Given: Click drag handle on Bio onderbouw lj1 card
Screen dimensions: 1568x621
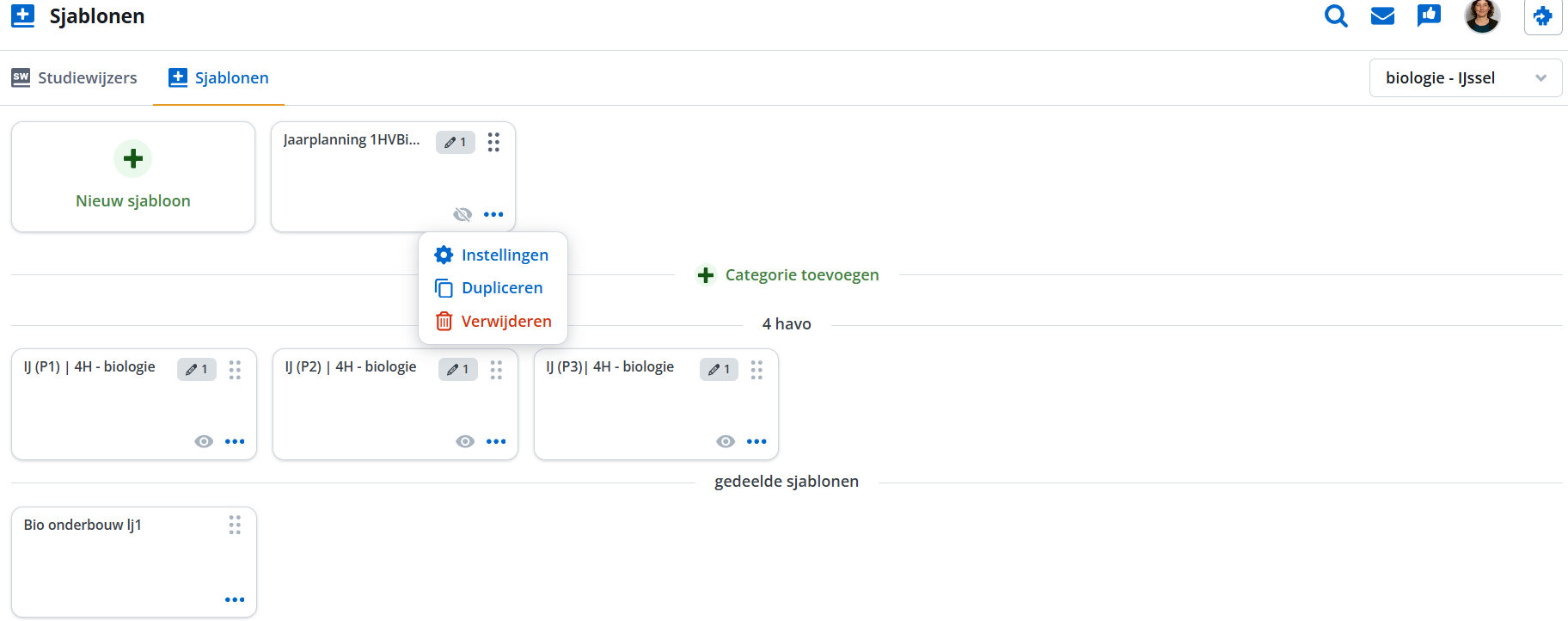Looking at the screenshot, I should pyautogui.click(x=235, y=526).
